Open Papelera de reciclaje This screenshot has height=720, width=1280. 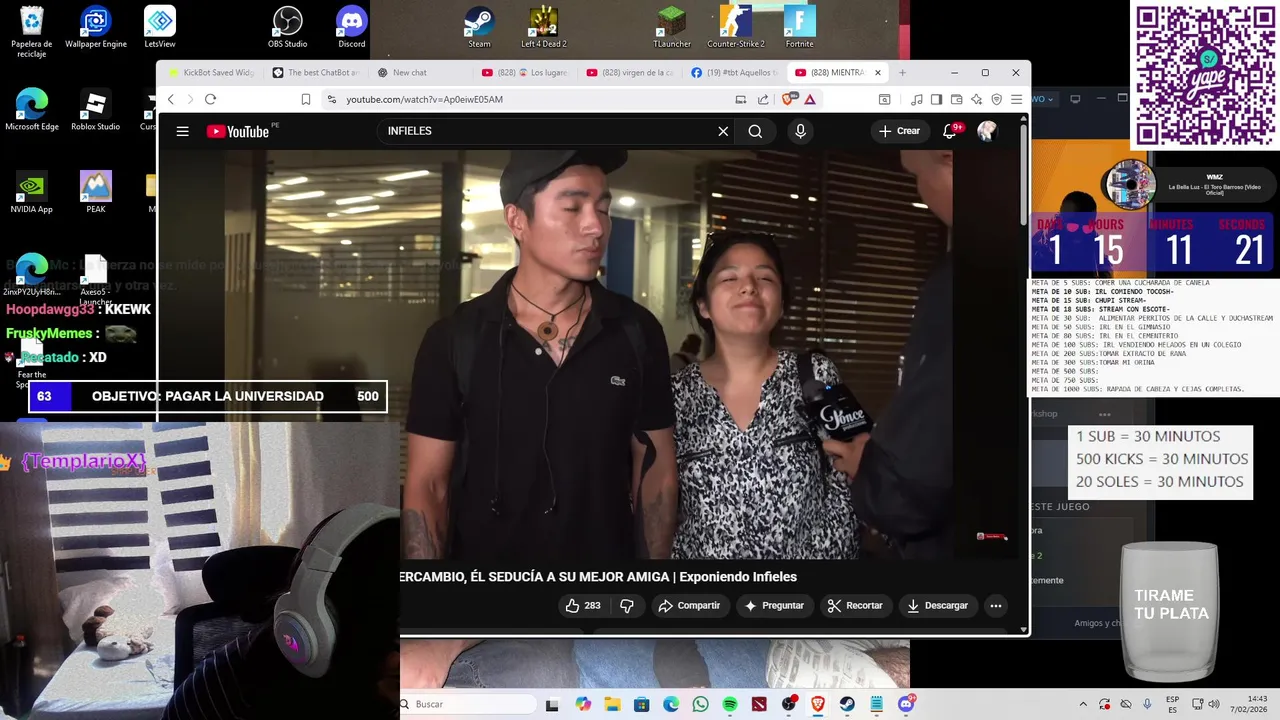[x=32, y=30]
